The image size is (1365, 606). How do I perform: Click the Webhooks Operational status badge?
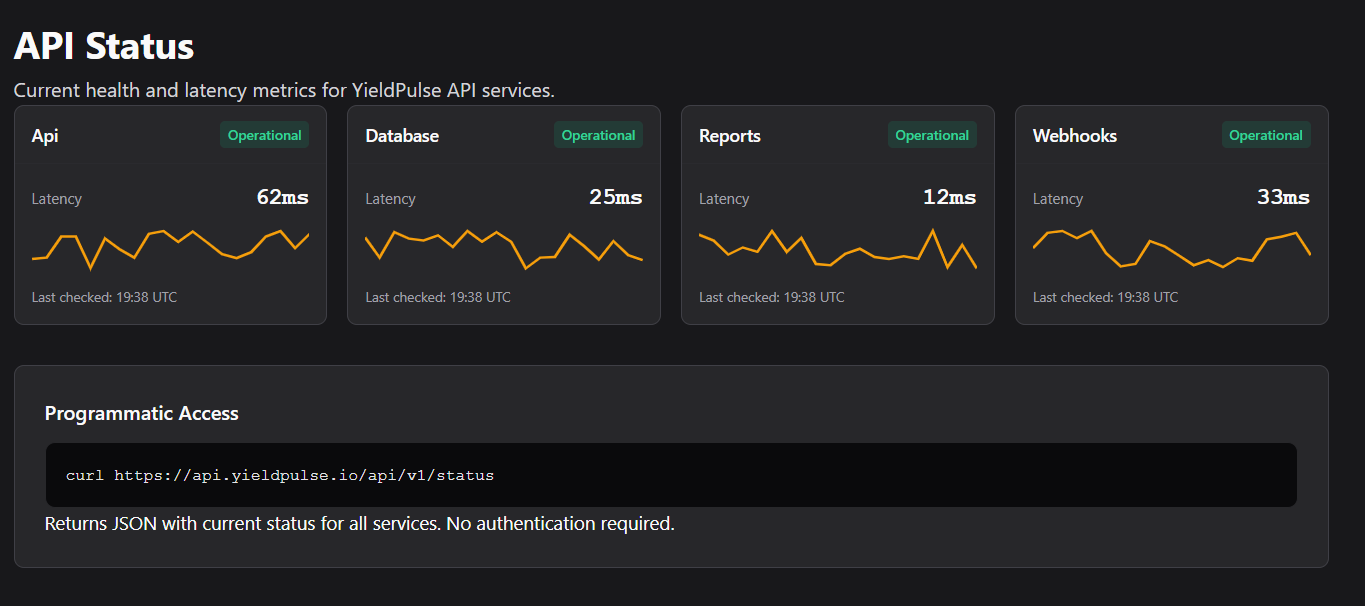[x=1265, y=135]
